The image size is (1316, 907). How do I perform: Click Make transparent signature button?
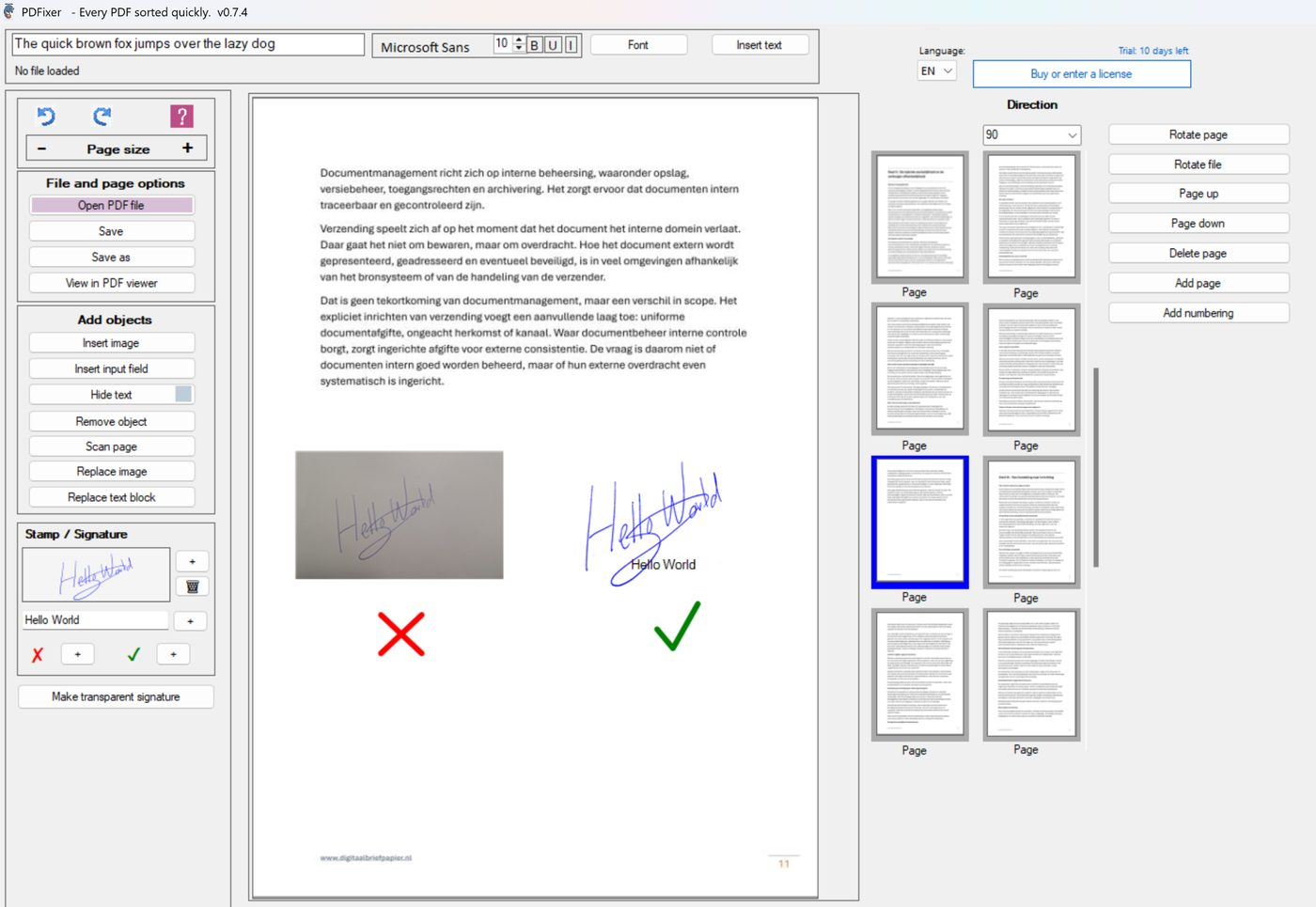116,696
